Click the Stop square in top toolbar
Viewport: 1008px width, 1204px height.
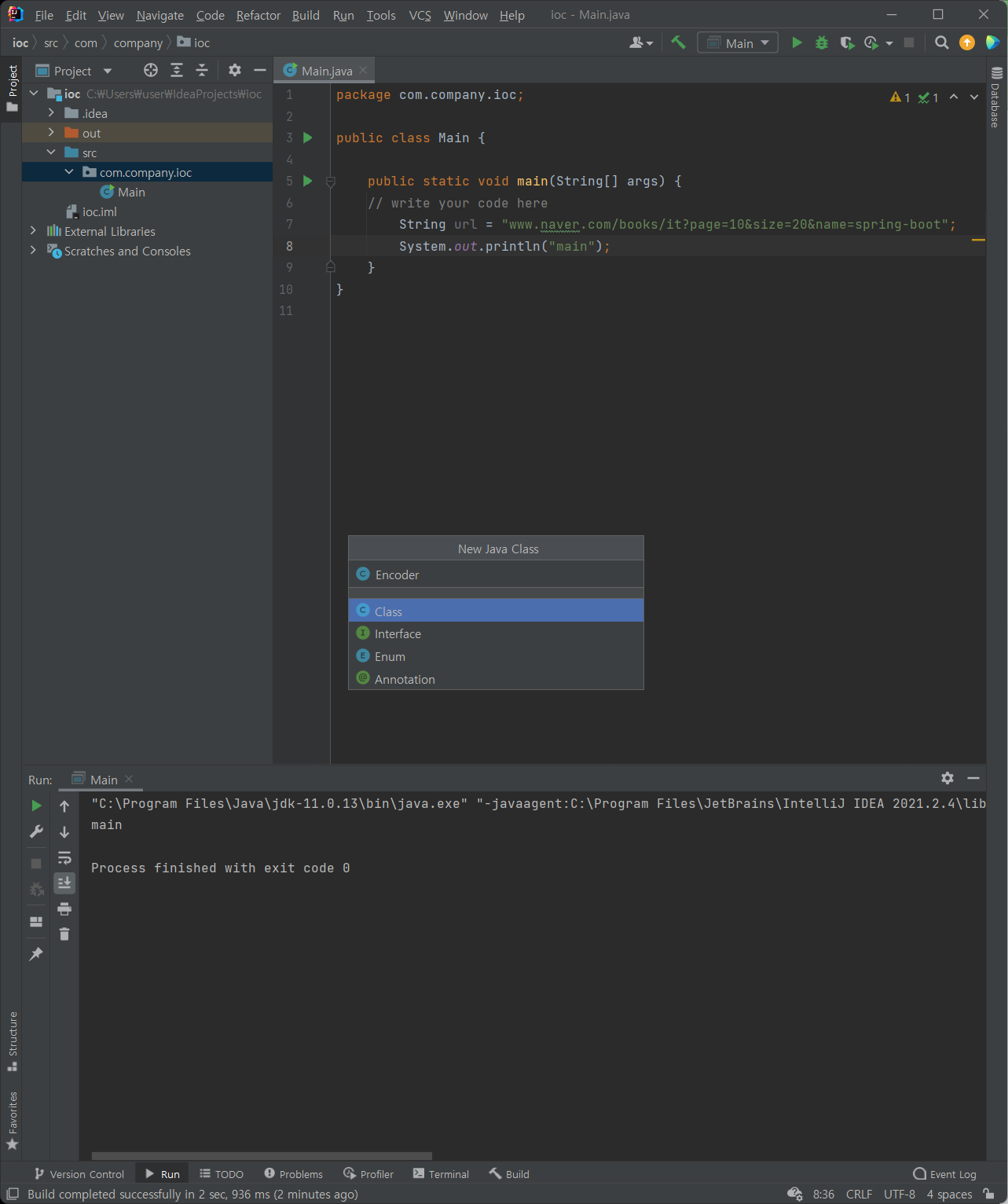909,42
